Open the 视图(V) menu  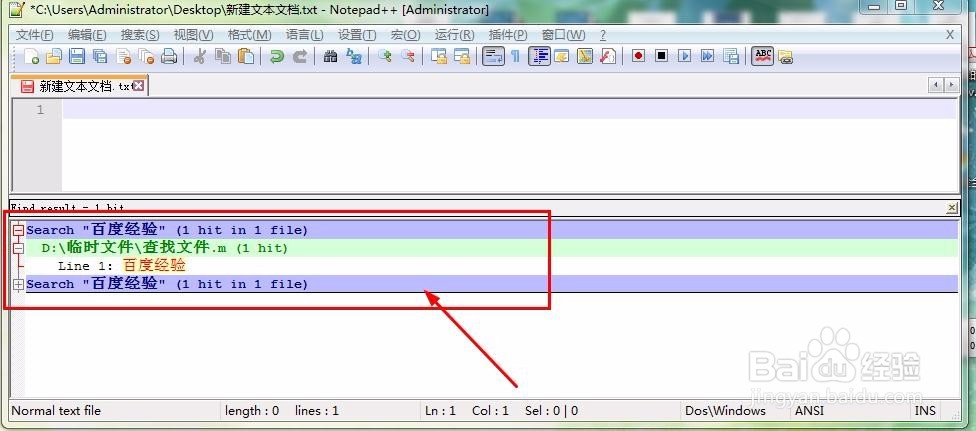pyautogui.click(x=194, y=35)
